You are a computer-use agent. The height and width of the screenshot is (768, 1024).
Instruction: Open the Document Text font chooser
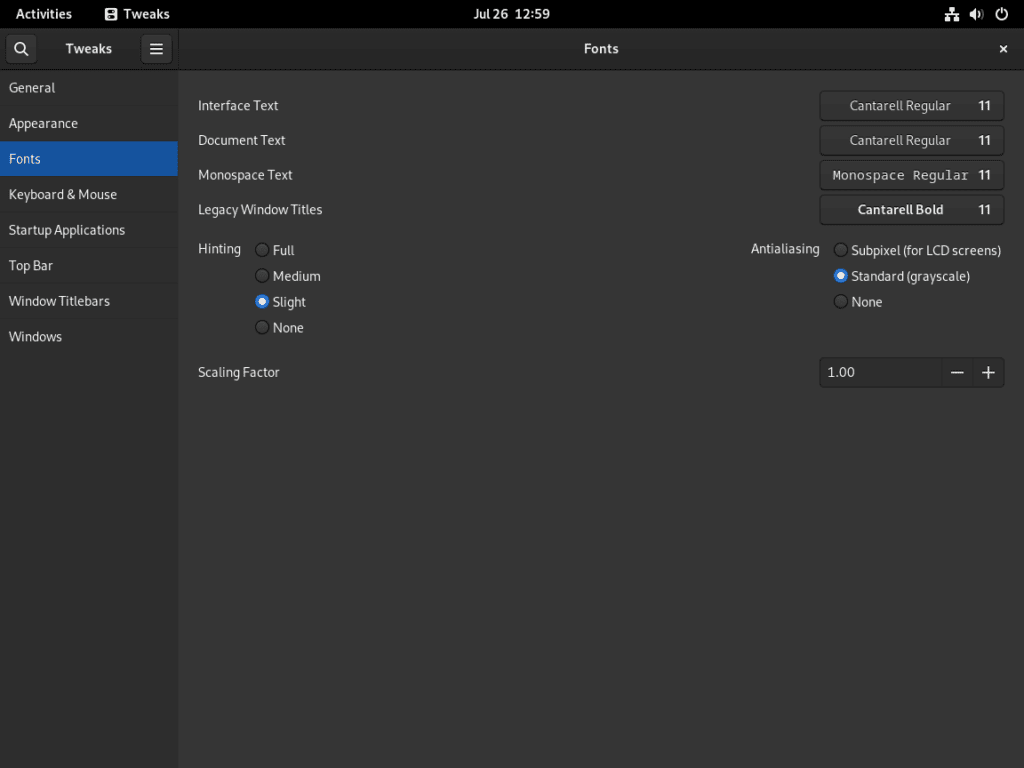click(x=911, y=140)
